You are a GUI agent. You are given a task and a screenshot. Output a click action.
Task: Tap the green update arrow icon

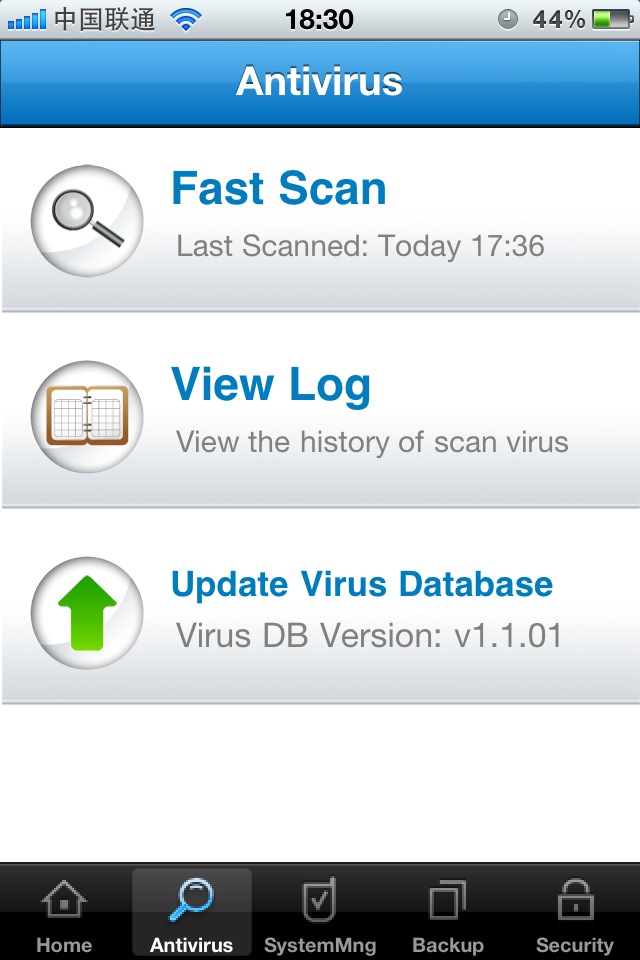click(x=87, y=612)
